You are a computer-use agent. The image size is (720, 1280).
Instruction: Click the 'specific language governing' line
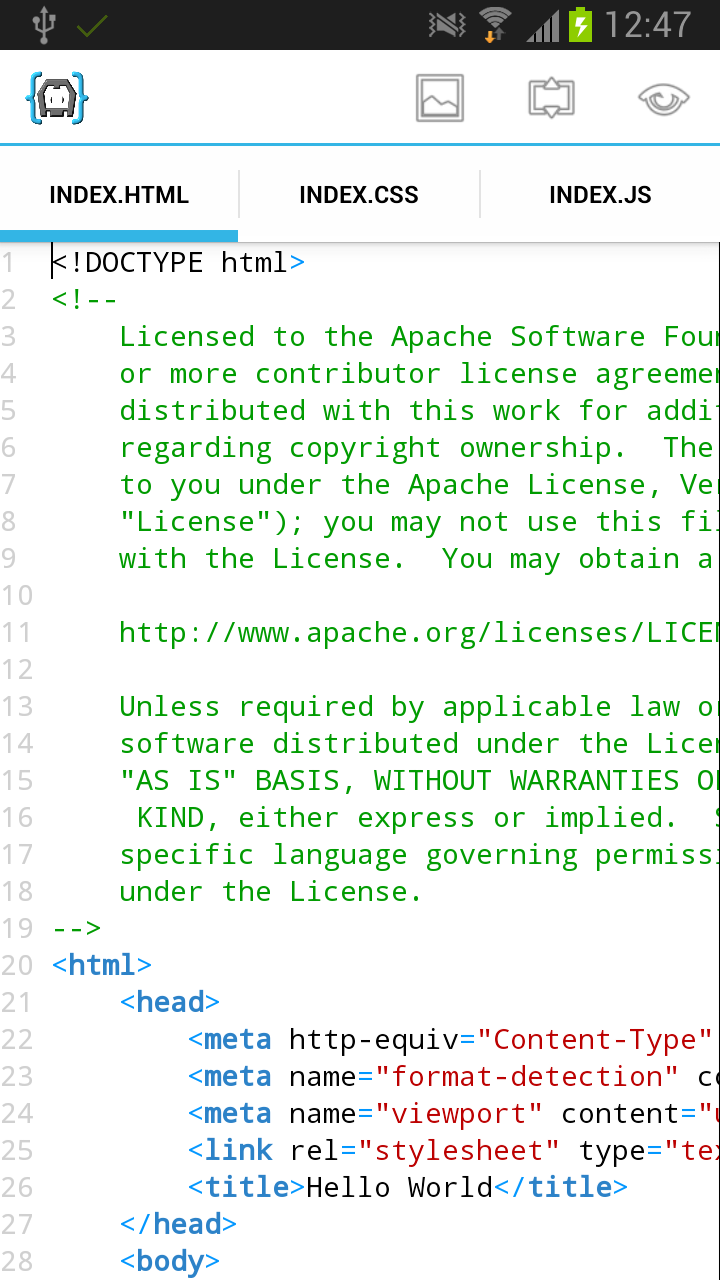coord(419,855)
